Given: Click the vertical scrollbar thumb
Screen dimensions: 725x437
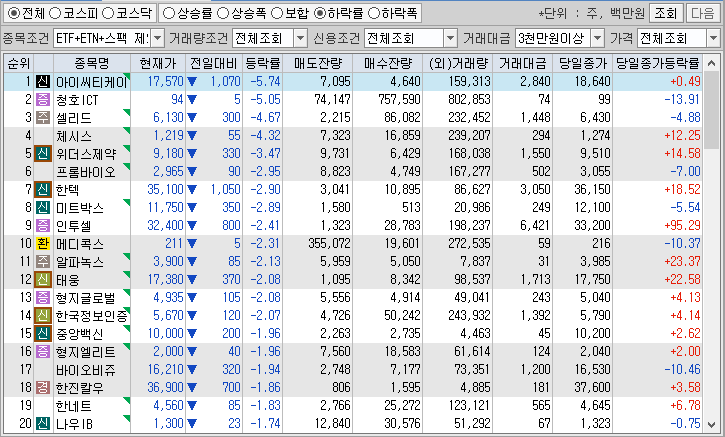Looking at the screenshot, I should click(711, 111).
